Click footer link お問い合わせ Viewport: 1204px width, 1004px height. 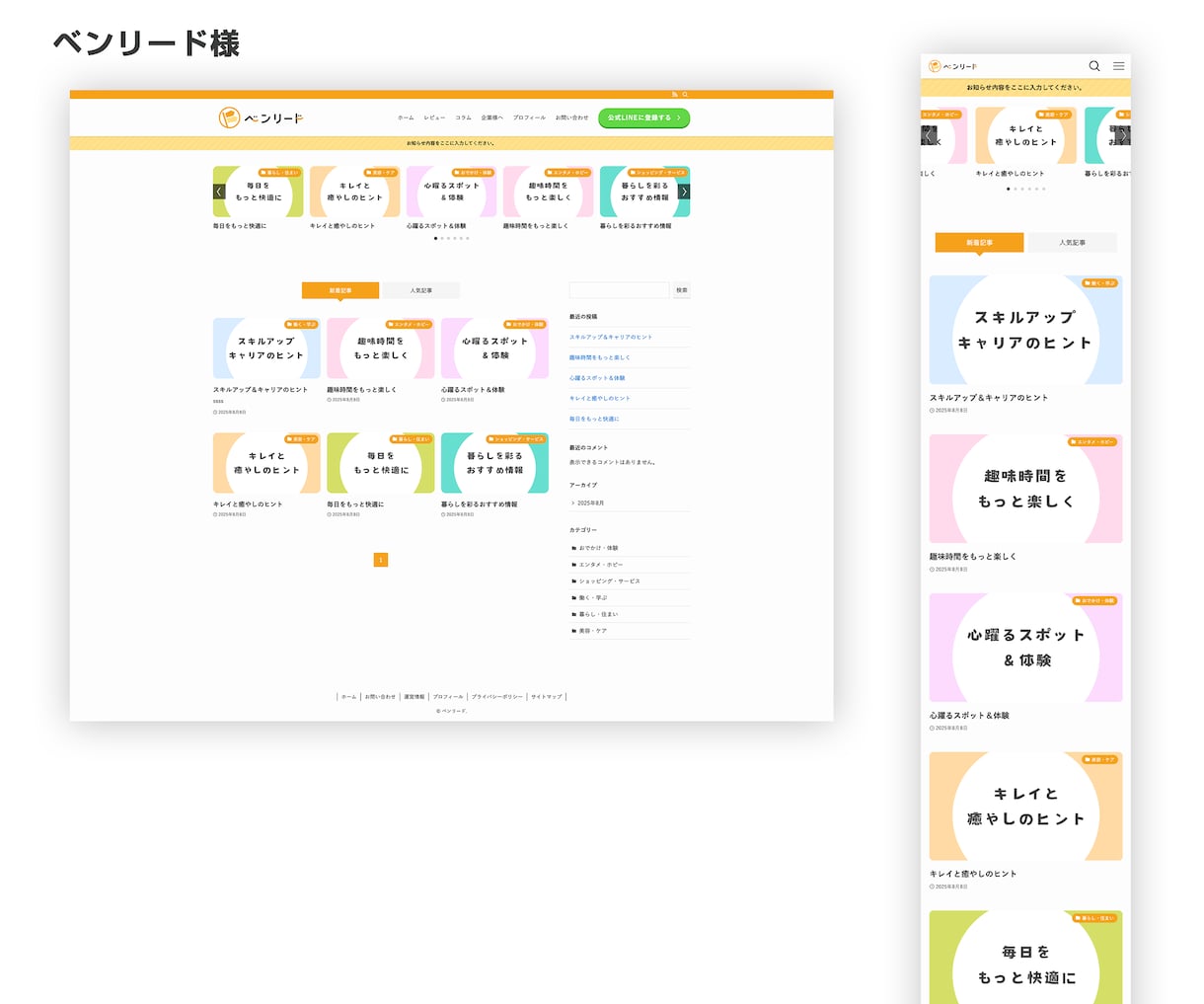coord(380,697)
